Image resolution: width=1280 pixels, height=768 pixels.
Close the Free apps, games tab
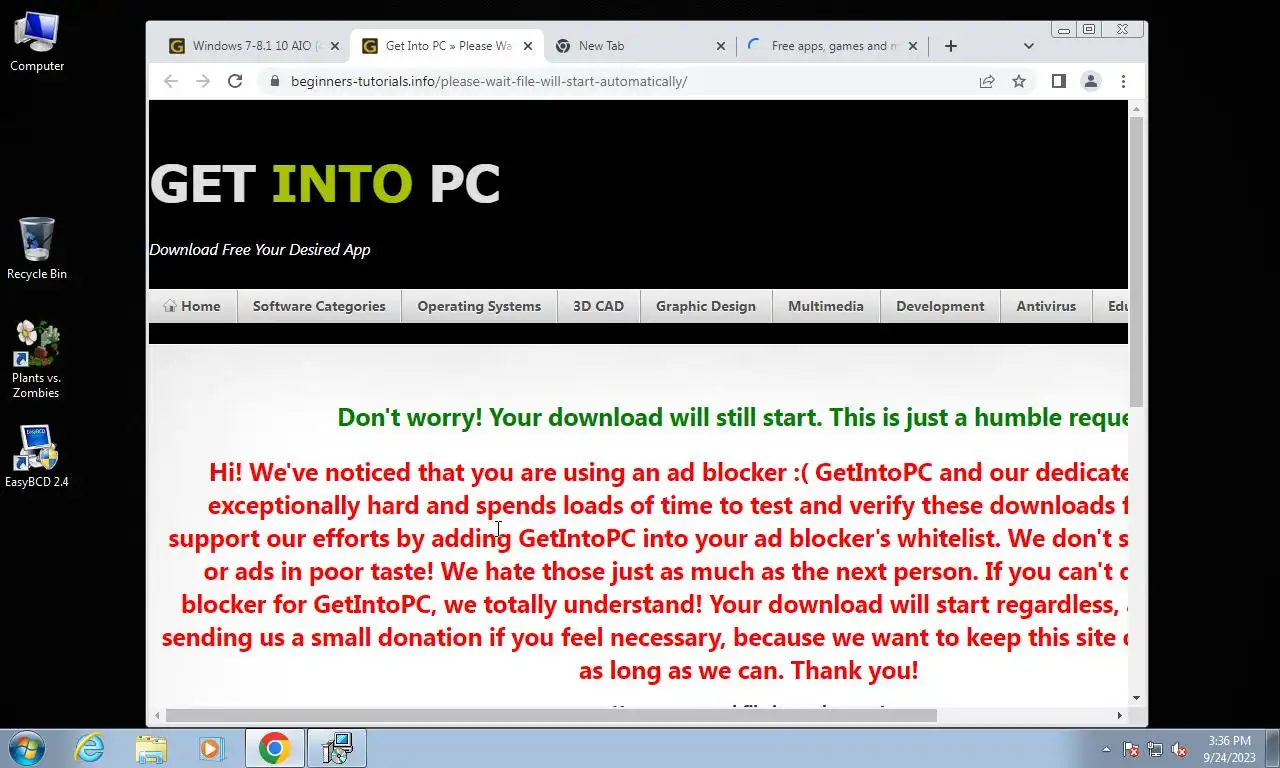click(x=913, y=46)
